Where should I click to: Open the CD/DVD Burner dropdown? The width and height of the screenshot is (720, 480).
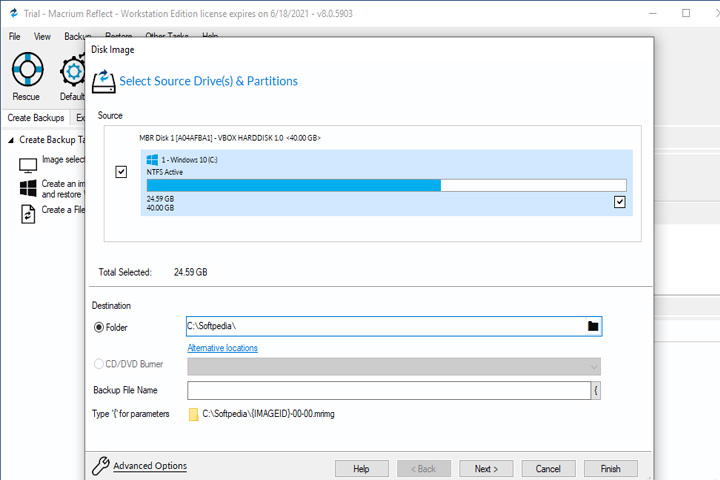[394, 367]
